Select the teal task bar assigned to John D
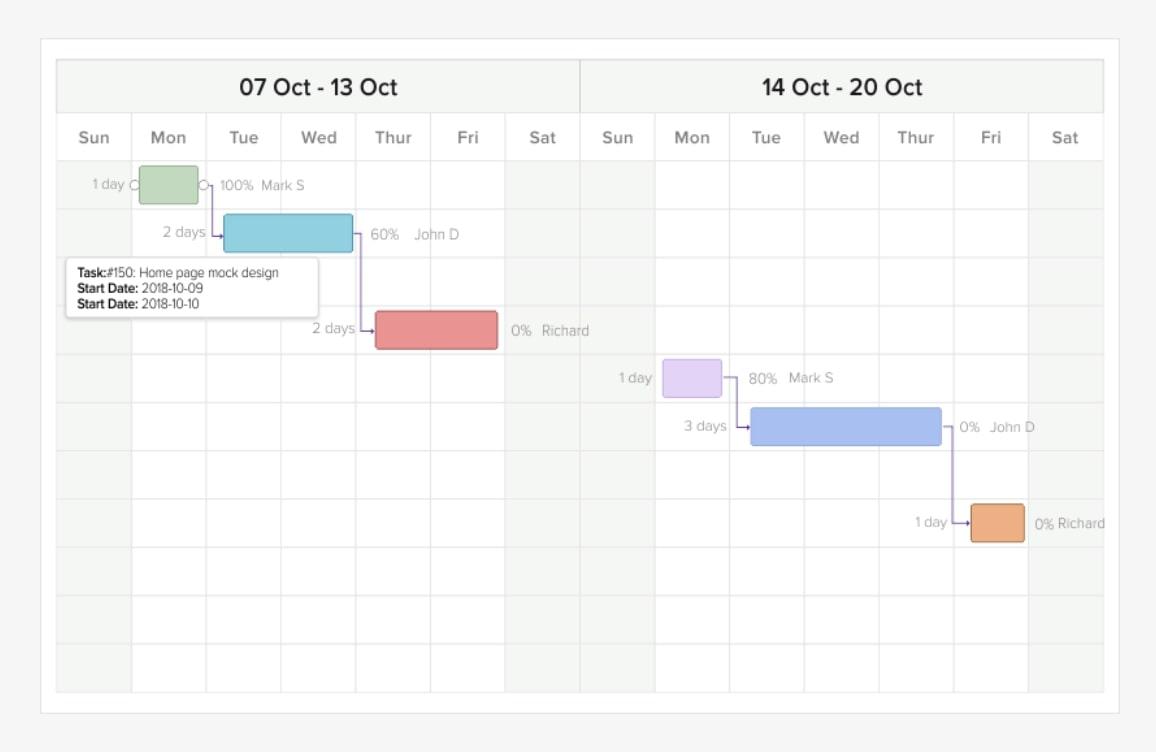This screenshot has width=1156, height=752. [x=288, y=233]
